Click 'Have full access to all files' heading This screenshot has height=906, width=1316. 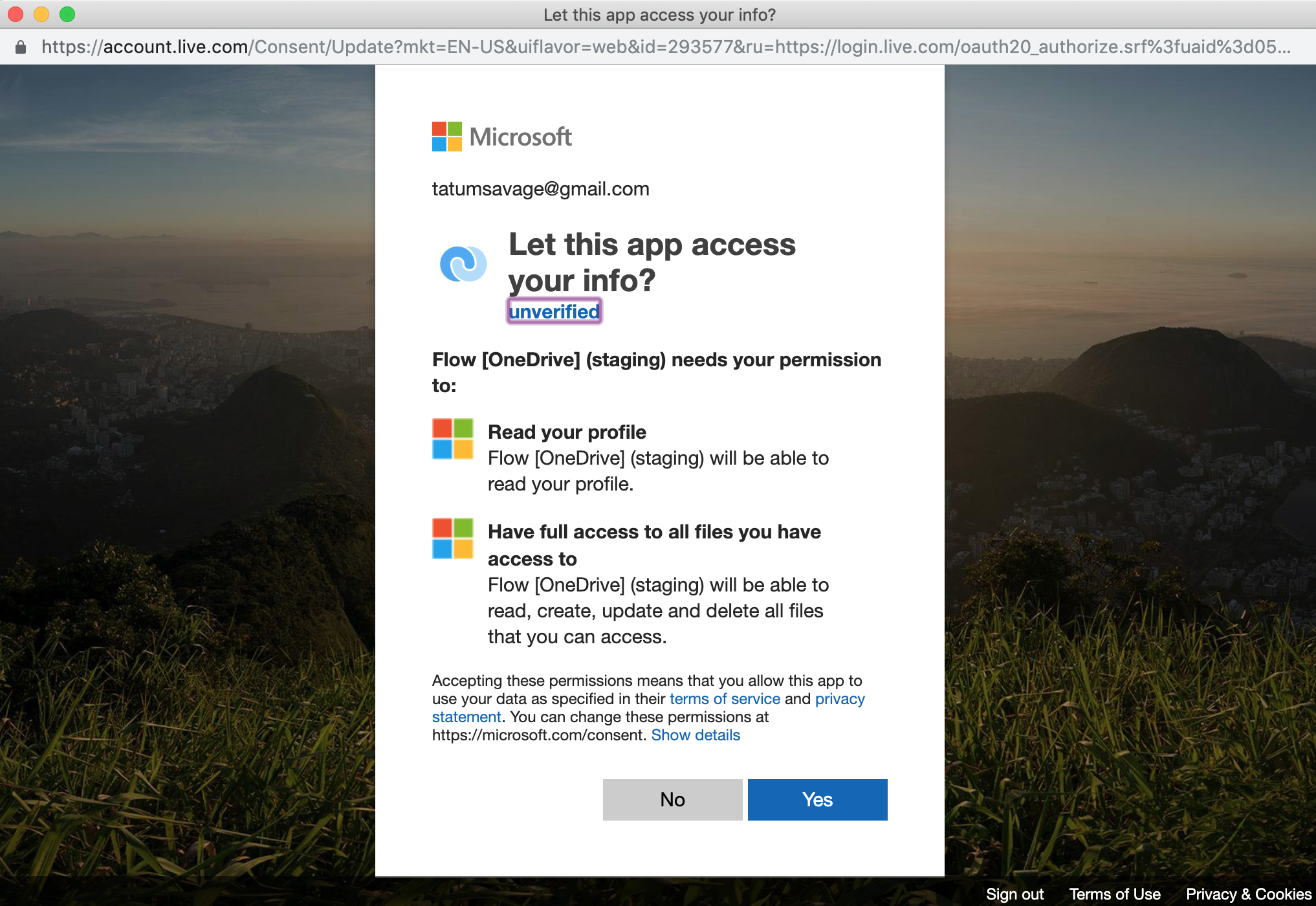(654, 545)
